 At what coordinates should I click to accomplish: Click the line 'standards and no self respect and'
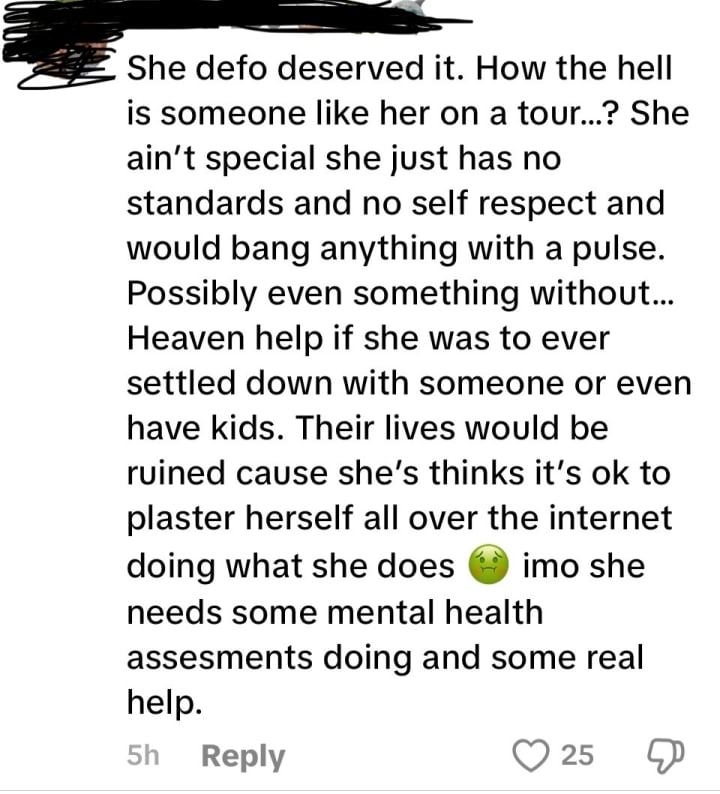[x=395, y=204]
